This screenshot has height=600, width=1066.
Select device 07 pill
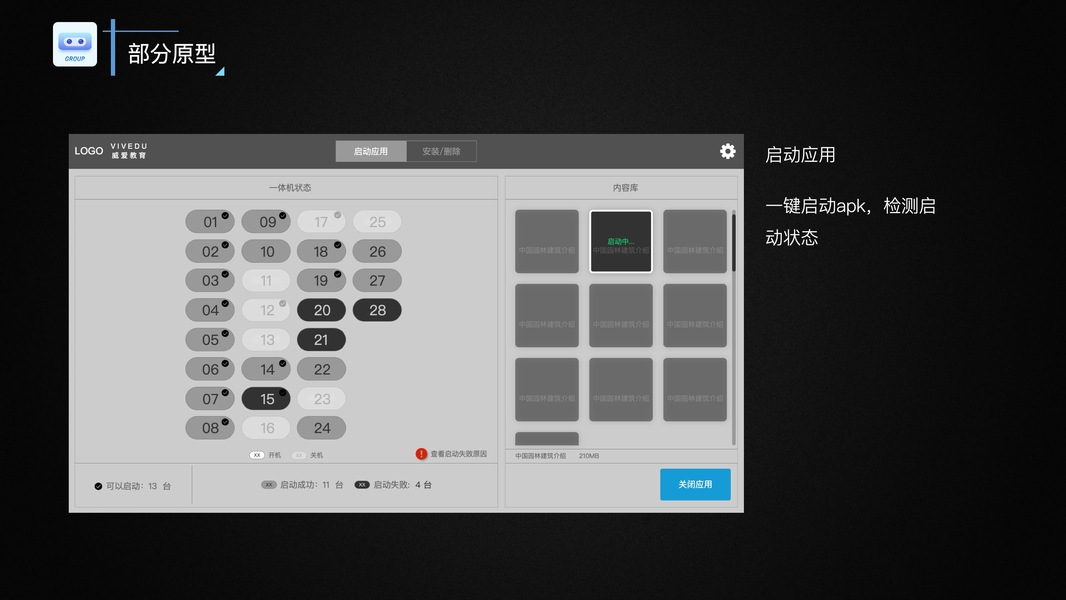point(210,399)
